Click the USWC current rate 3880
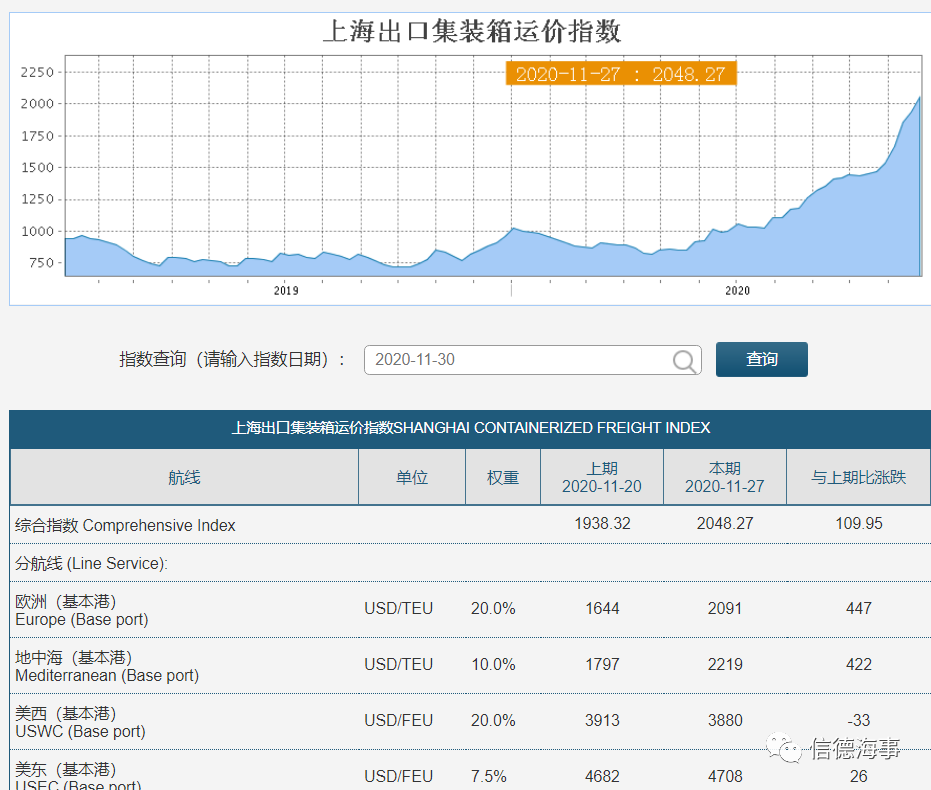The height and width of the screenshot is (790, 931). pyautogui.click(x=725, y=721)
